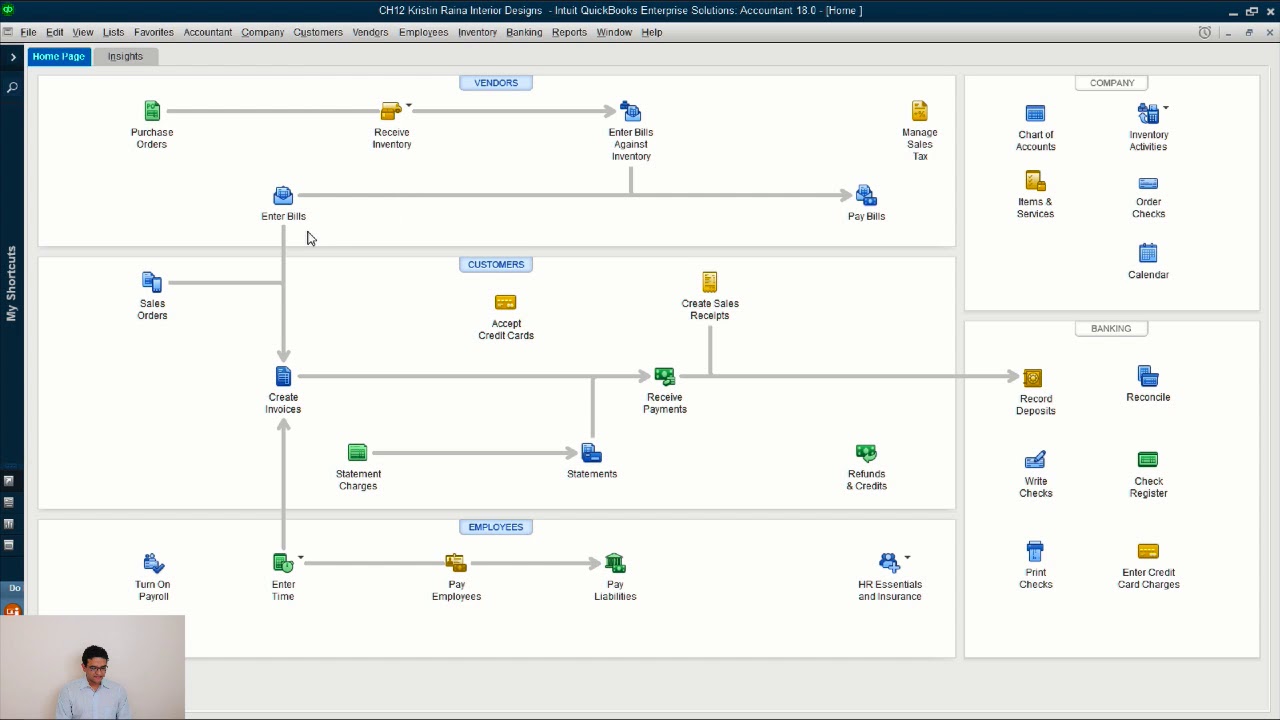
Task: Click Accept Credit Cards icon
Action: (x=506, y=302)
